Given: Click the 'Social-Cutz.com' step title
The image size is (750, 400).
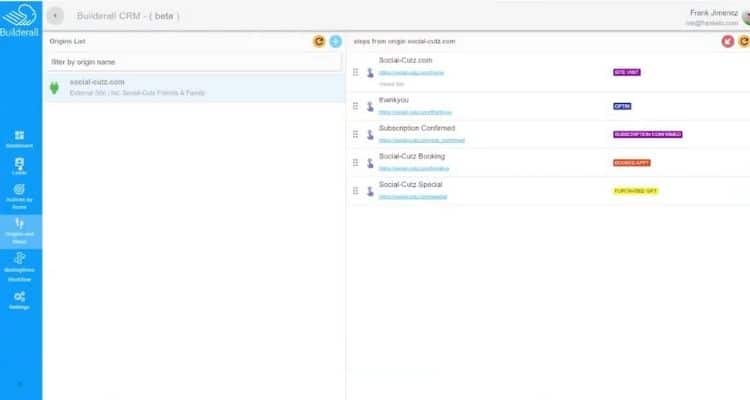Looking at the screenshot, I should click(406, 60).
